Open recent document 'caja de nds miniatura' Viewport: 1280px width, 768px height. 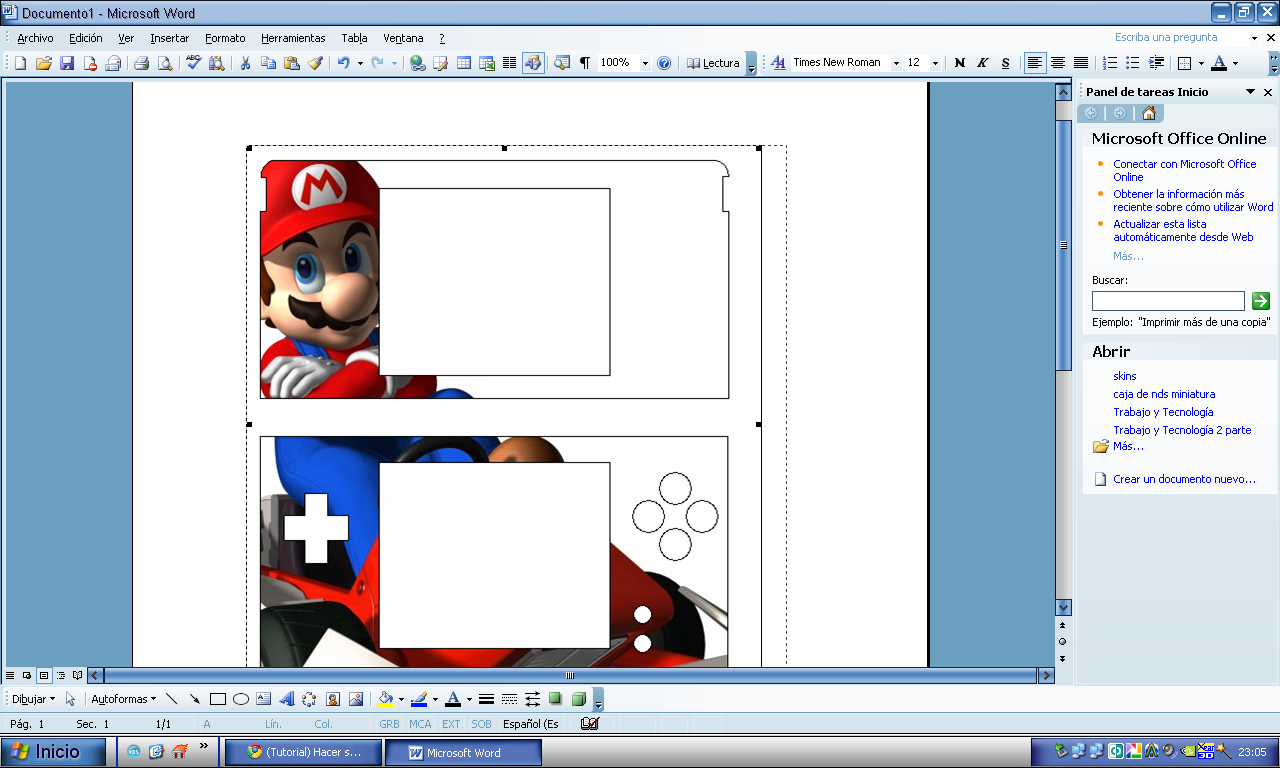pyautogui.click(x=1164, y=394)
